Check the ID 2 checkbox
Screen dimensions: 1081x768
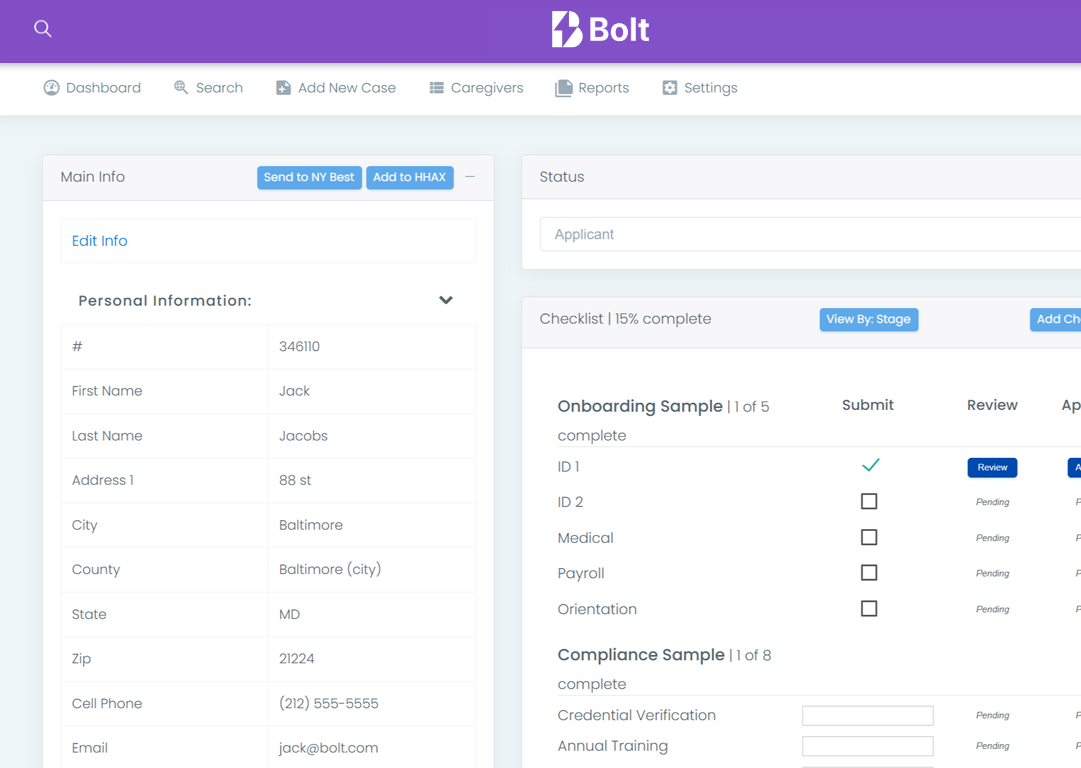[x=868, y=501]
